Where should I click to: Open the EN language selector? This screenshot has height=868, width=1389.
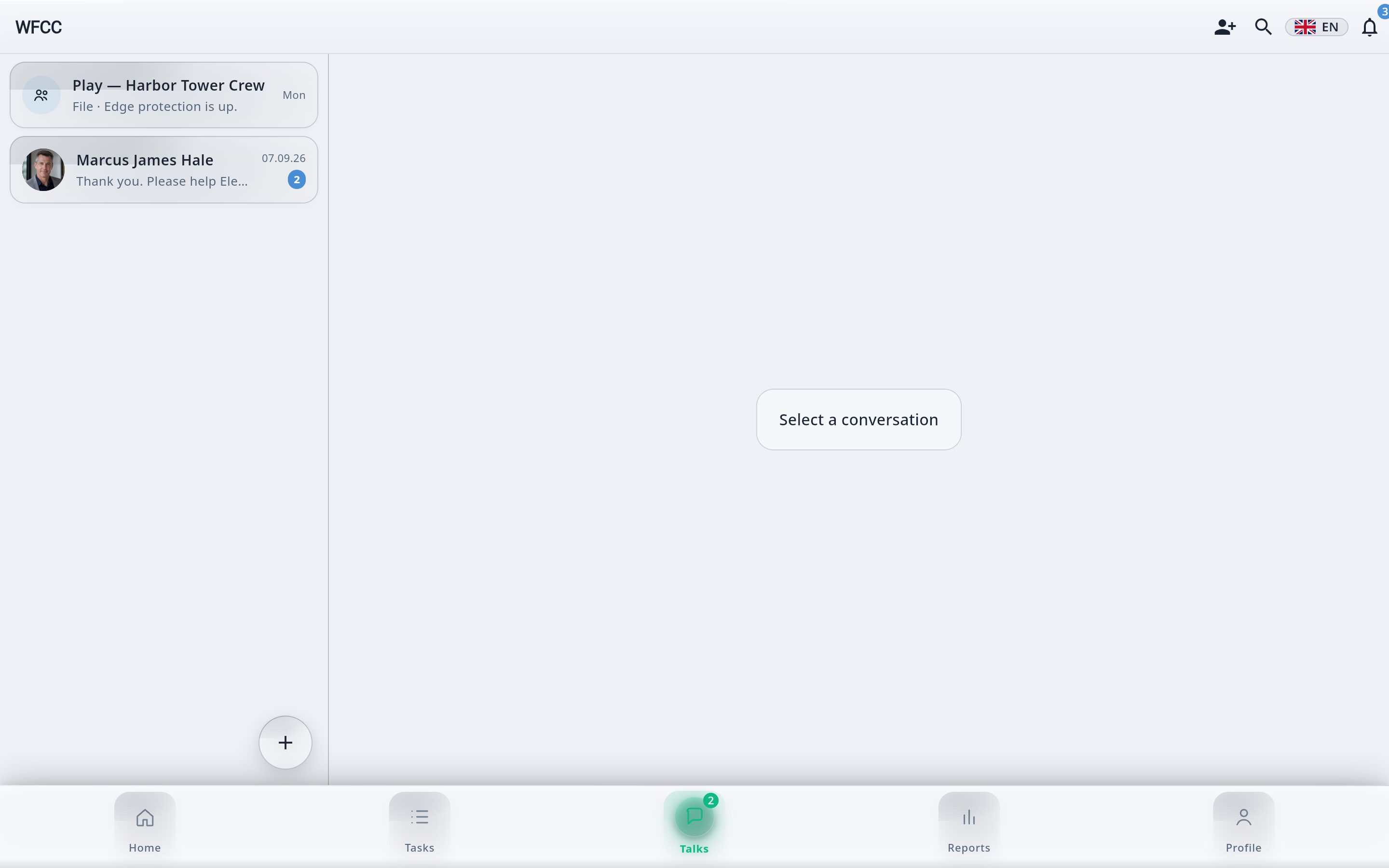pos(1316,27)
